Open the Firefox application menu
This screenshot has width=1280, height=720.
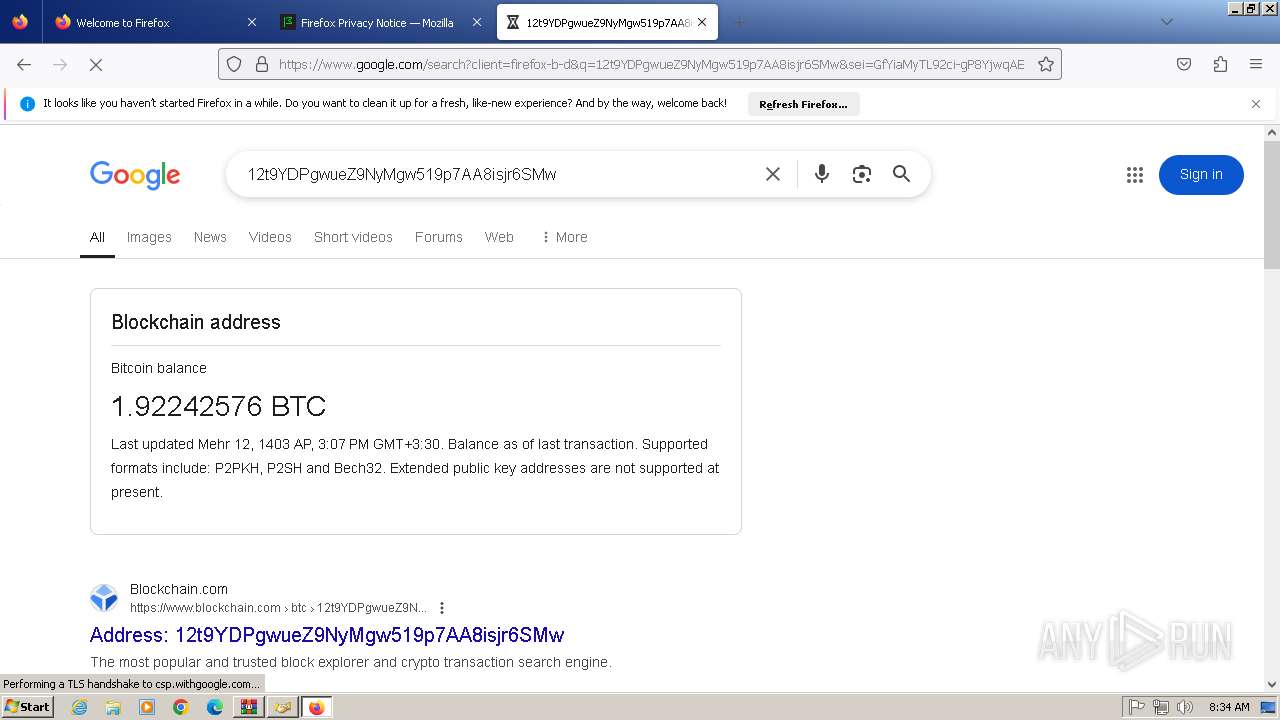pos(1256,64)
